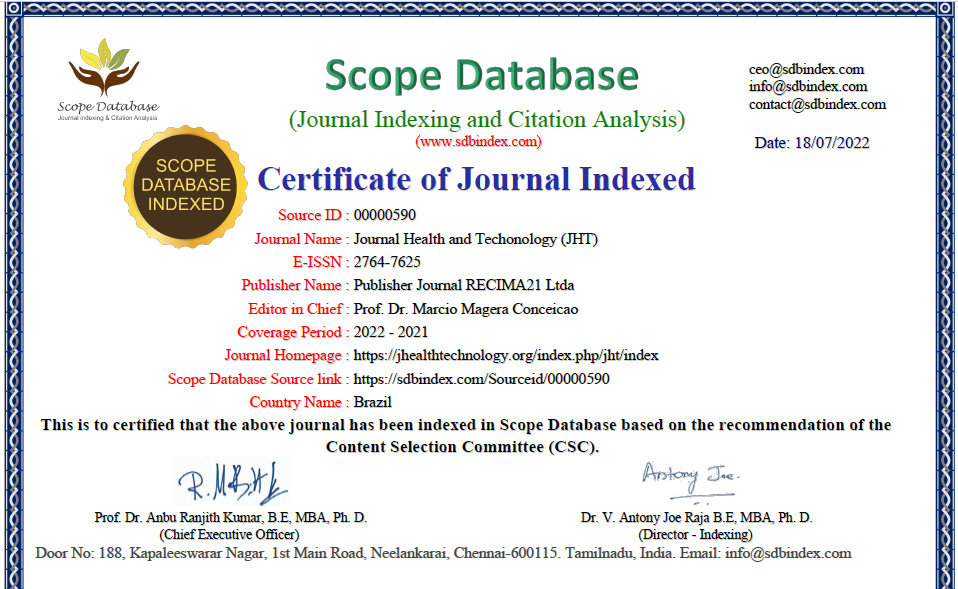Click Dr. V. Antony Joe Raja name
The width and height of the screenshot is (958, 589).
(x=697, y=518)
